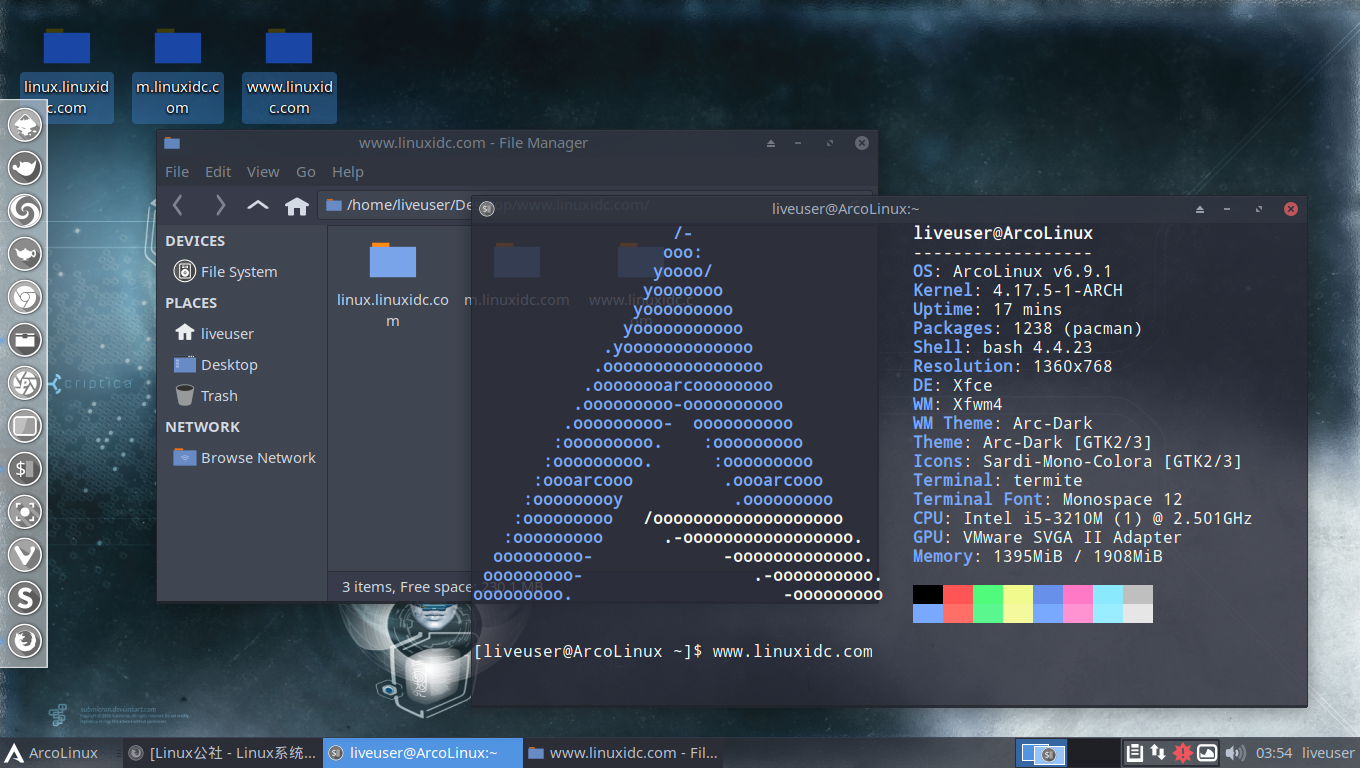The width and height of the screenshot is (1360, 768).
Task: Switch to the Linux公社 taskbar window
Action: [222, 753]
